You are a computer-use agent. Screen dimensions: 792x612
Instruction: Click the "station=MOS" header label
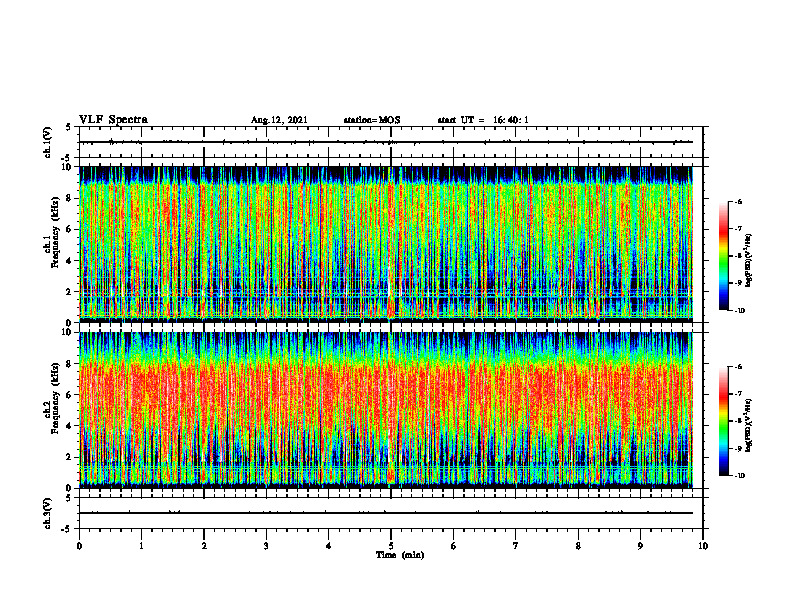(372, 120)
